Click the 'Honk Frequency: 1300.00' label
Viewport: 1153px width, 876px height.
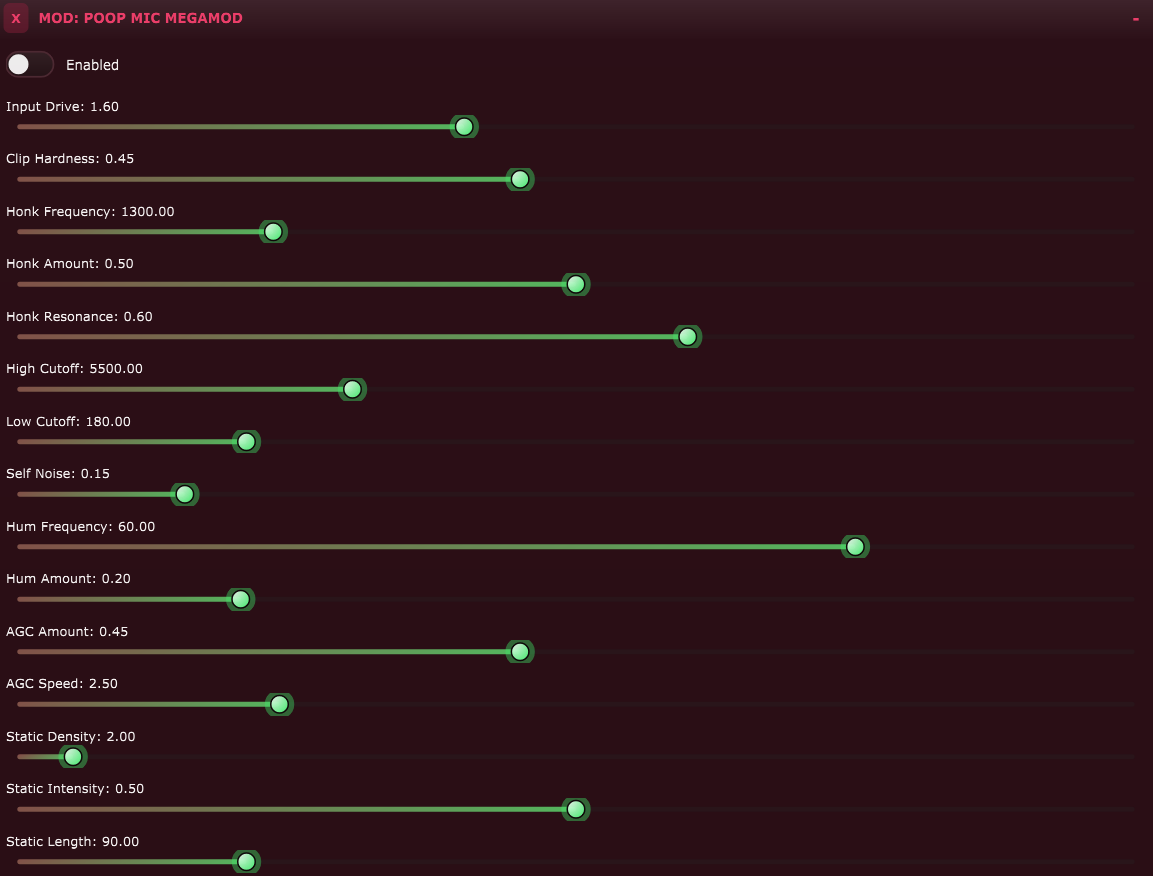90,212
